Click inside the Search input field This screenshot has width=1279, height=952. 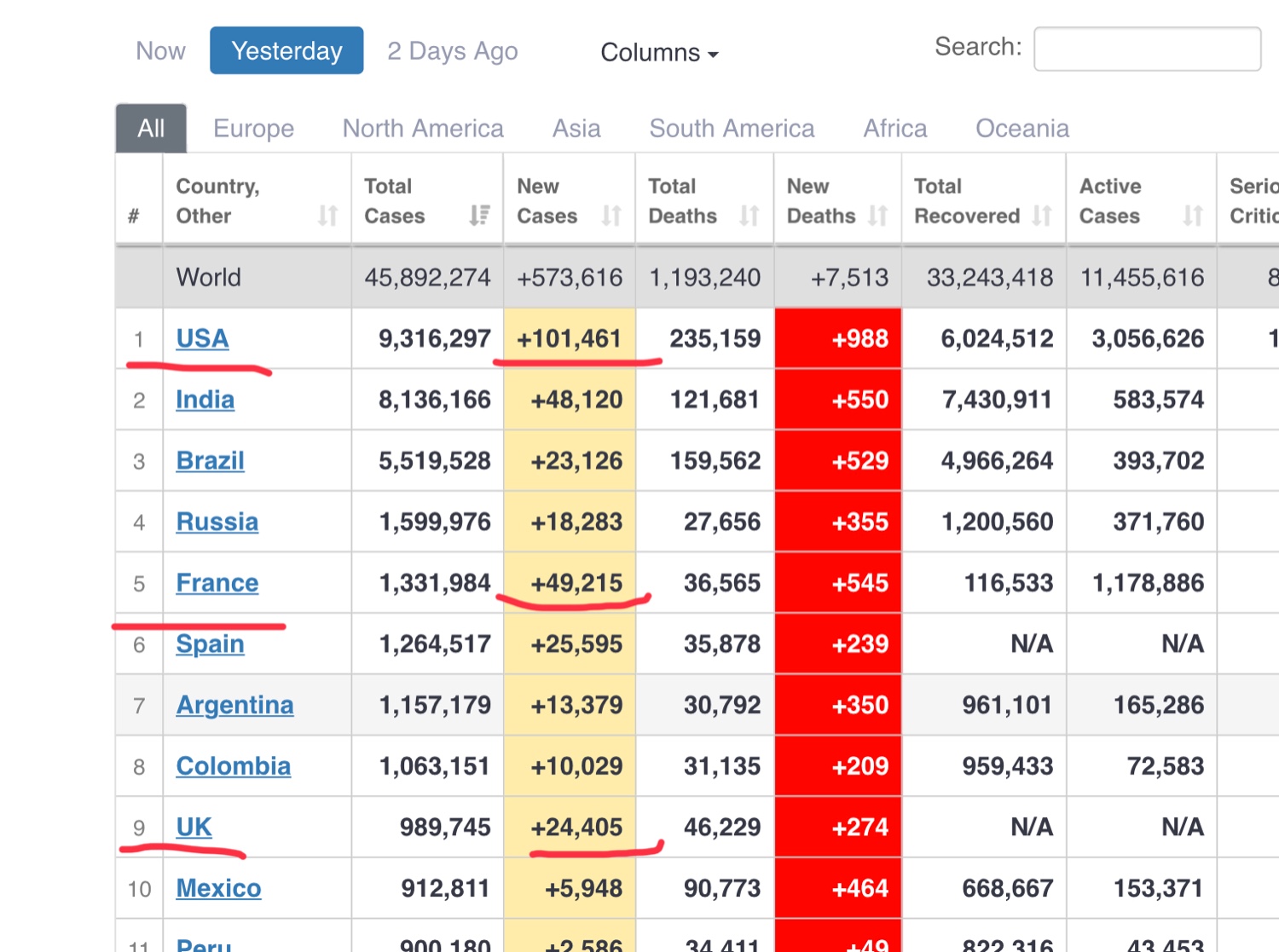coord(1147,49)
